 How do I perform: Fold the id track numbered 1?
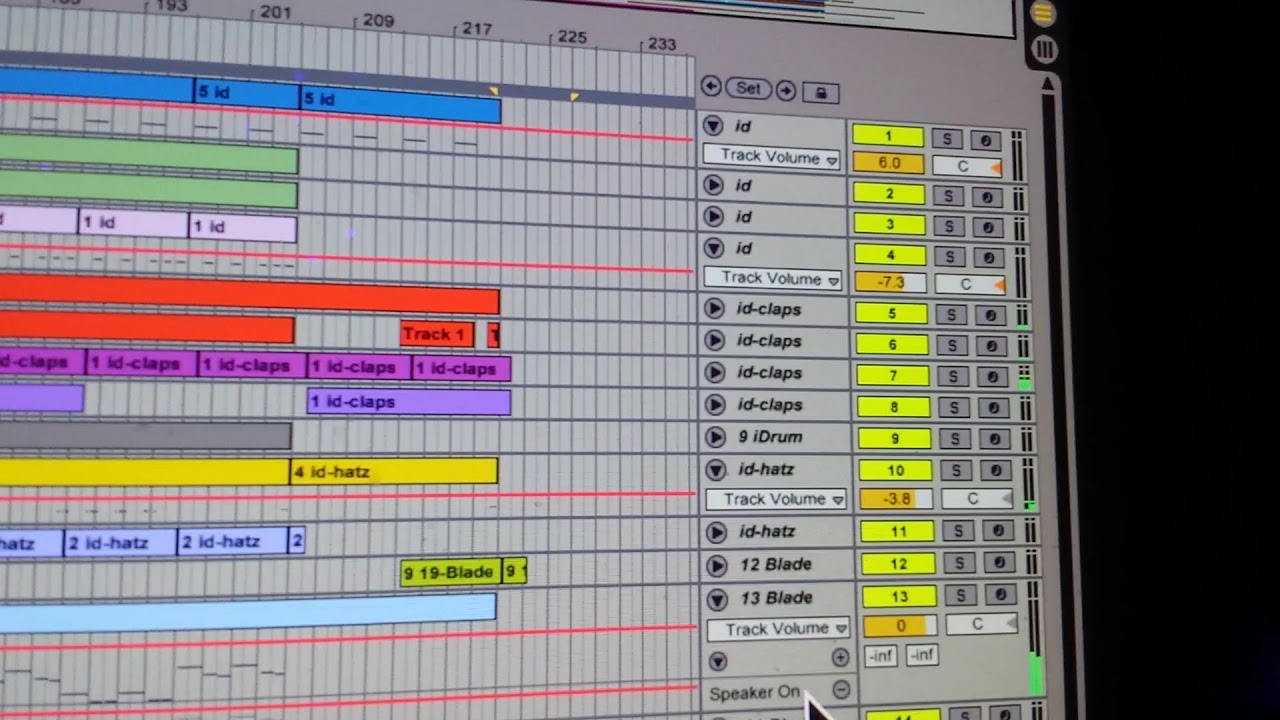click(x=712, y=126)
